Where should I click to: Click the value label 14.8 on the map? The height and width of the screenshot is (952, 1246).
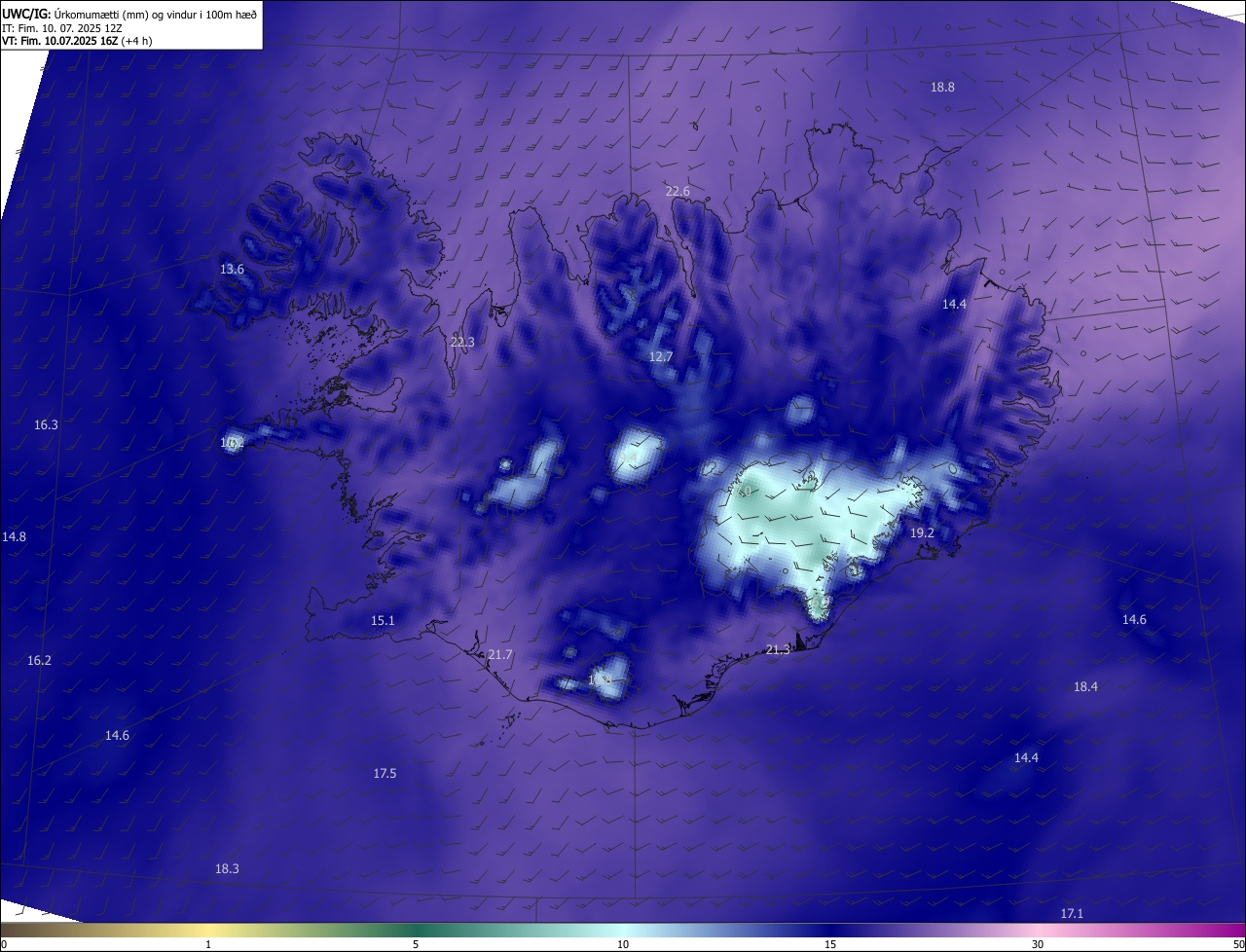[15, 536]
